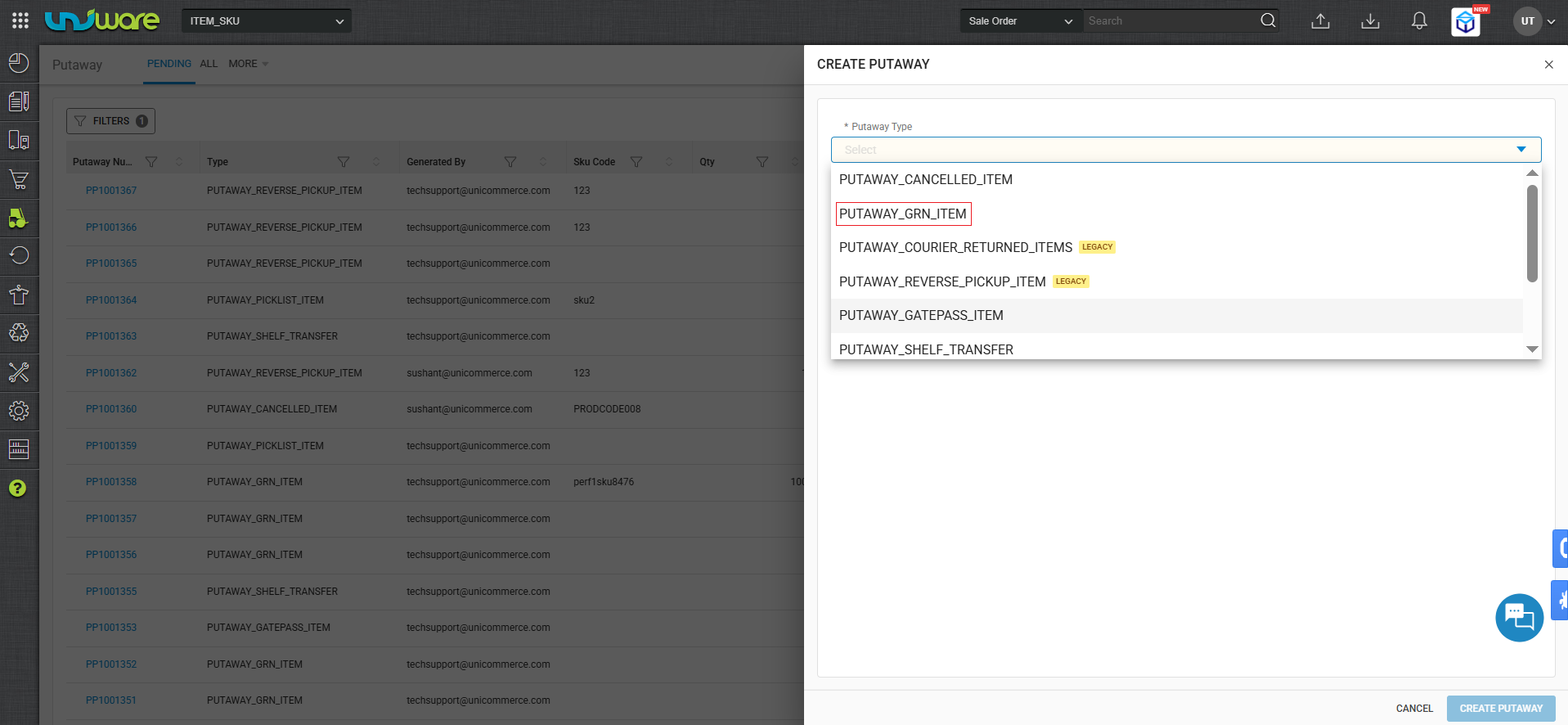Expand the MORE tab dropdown
This screenshot has height=725, width=1568.
point(249,64)
